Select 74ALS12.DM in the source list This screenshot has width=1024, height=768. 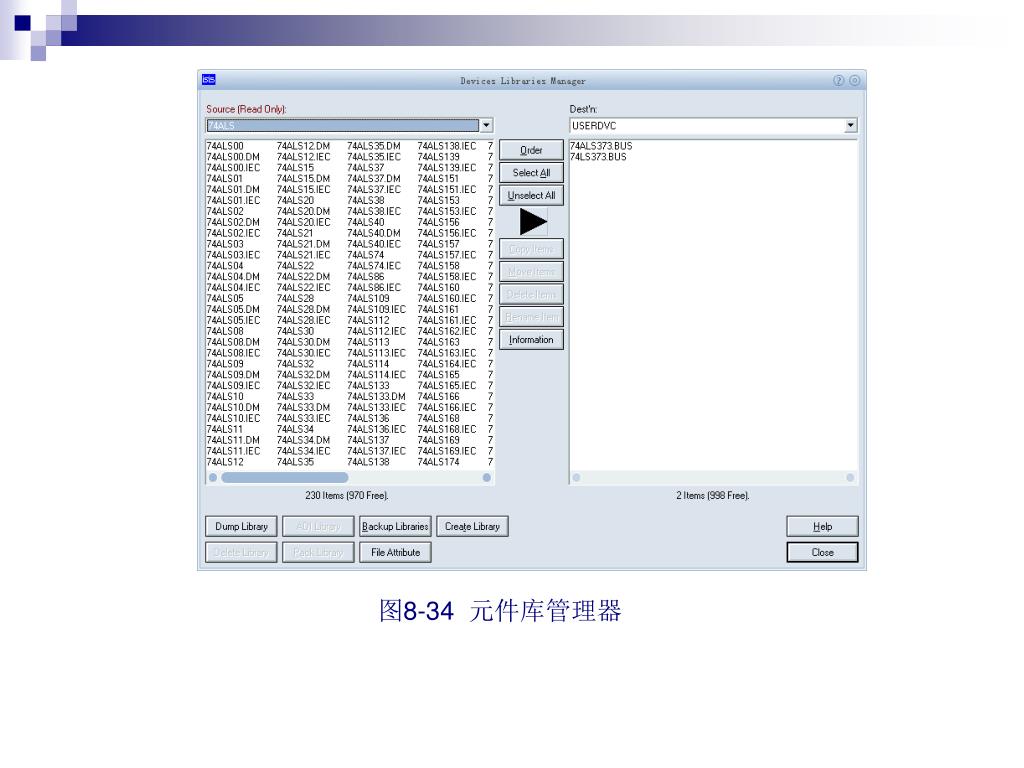pyautogui.click(x=303, y=146)
